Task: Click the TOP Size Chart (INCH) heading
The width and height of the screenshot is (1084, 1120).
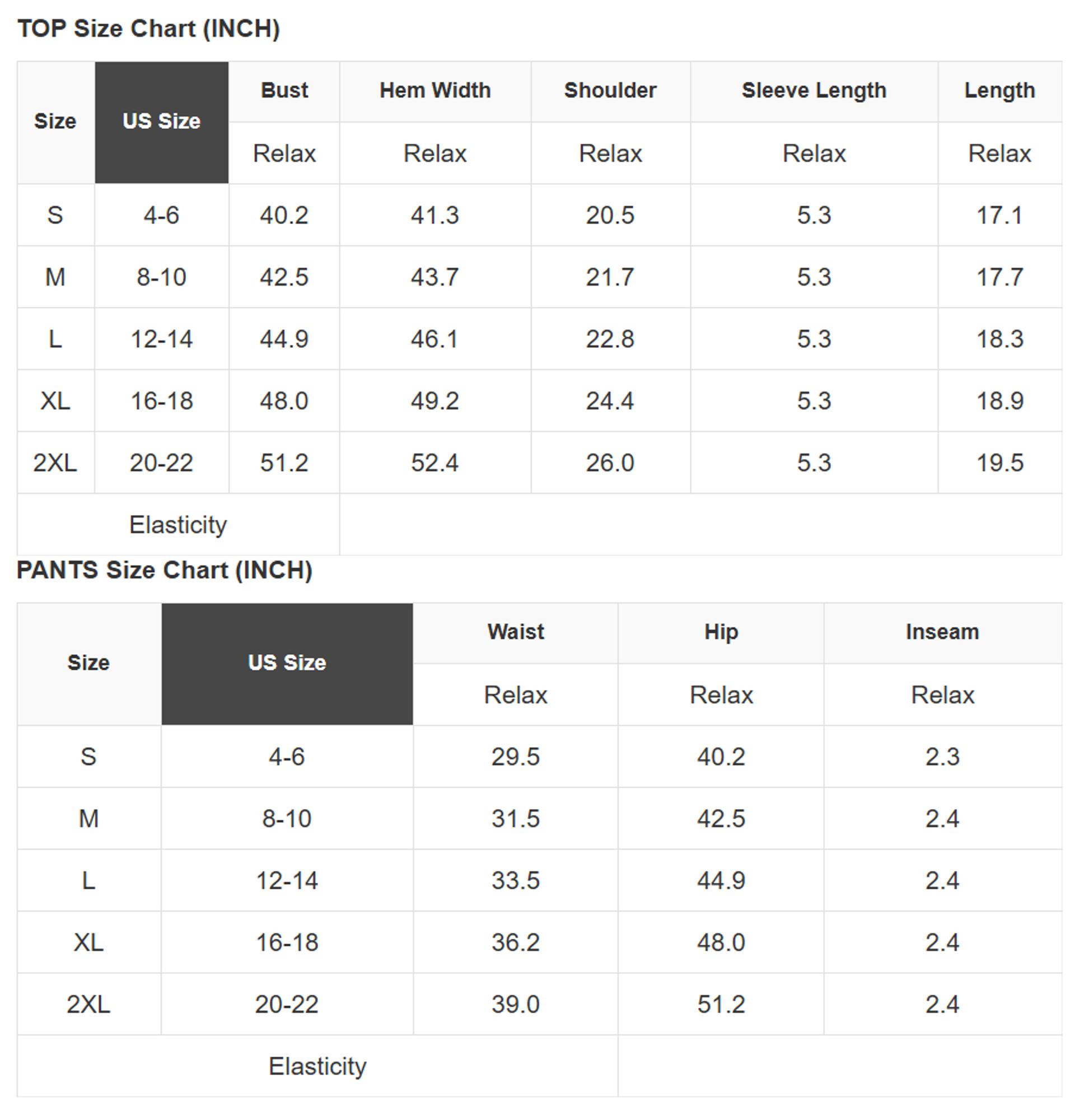Action: (x=148, y=29)
